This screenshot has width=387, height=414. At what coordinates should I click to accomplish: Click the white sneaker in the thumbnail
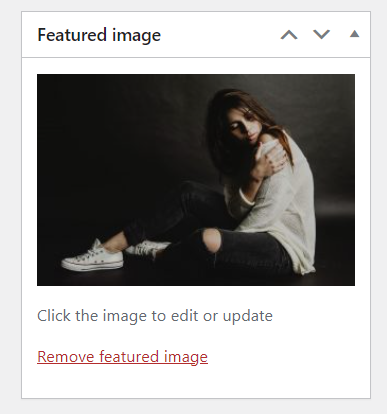click(x=93, y=258)
